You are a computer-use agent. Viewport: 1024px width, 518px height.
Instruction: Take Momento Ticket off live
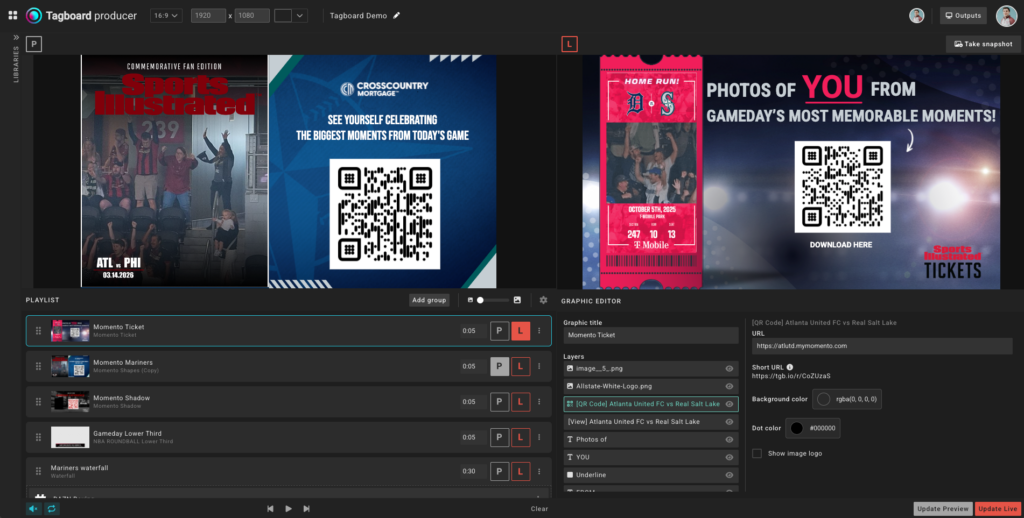coord(520,331)
